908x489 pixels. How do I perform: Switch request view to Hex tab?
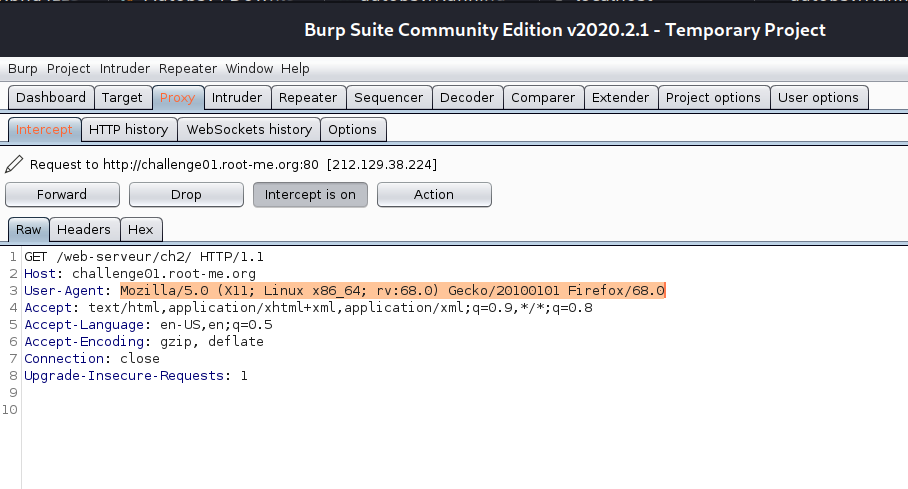tap(141, 230)
